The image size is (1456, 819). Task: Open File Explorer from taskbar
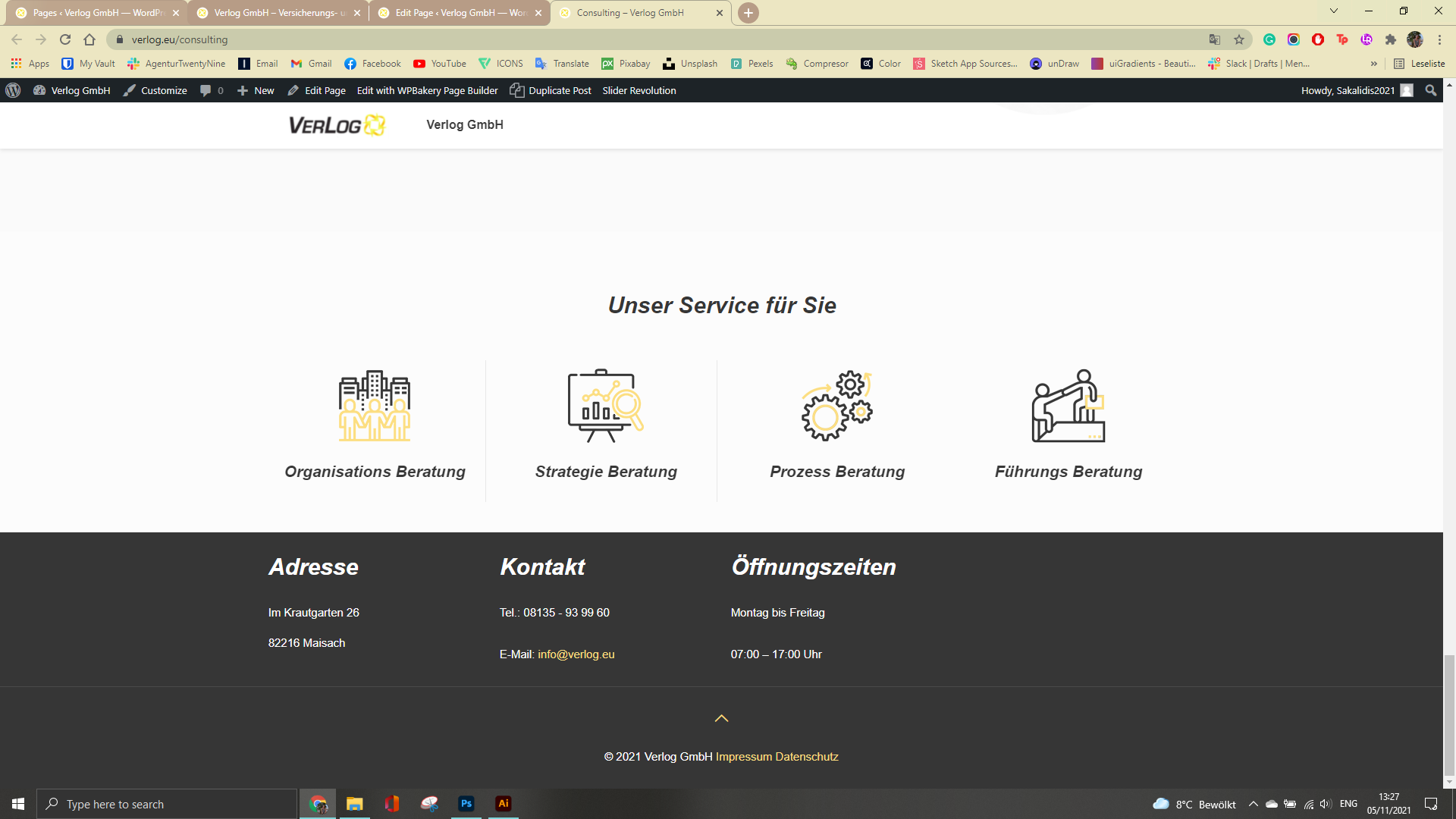[355, 804]
